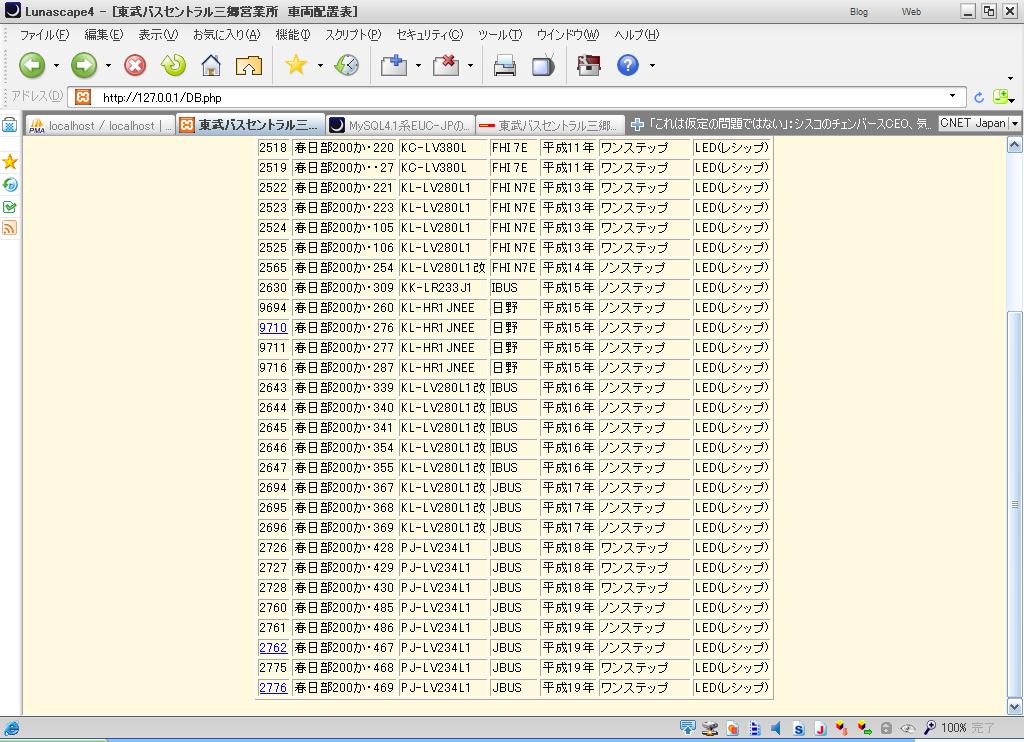Viewport: 1024px width, 742px height.
Task: Switch to the last 東武バスセントラル三郷 tab
Action: point(551,125)
